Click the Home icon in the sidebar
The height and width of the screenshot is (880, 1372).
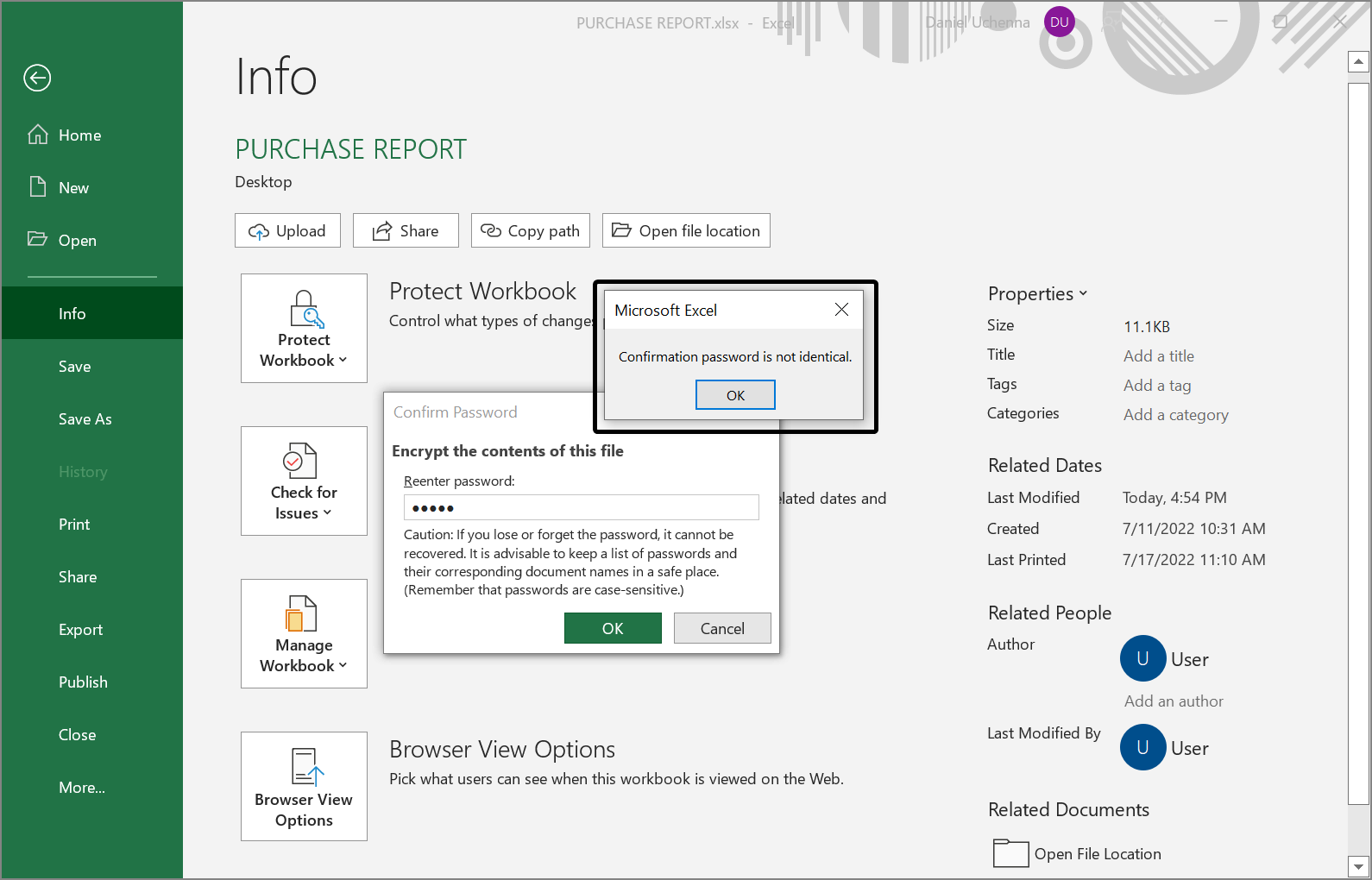click(x=37, y=135)
